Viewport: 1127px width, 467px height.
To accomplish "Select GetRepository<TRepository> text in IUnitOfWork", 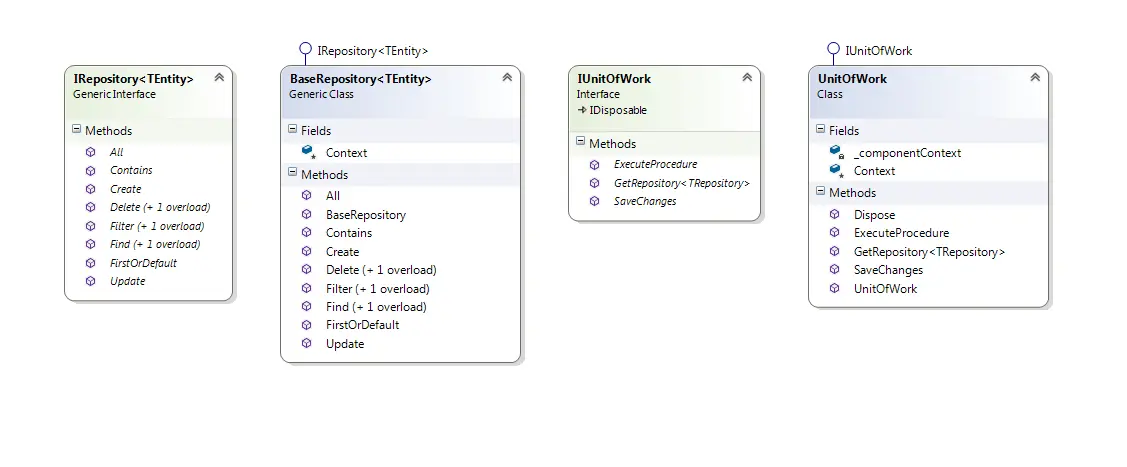I will click(x=681, y=183).
